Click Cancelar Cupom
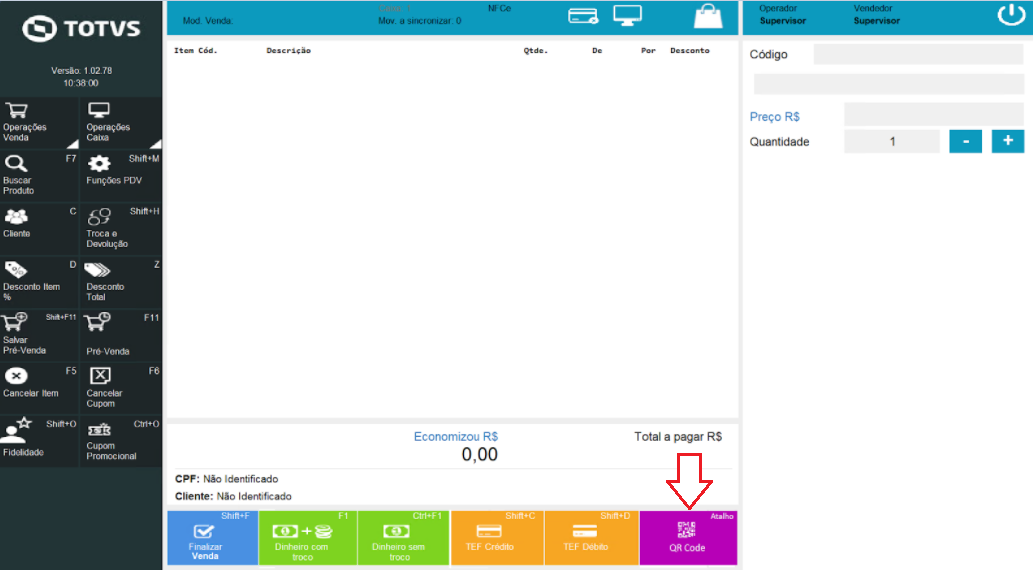Screen dimensions: 1033x570 click(121, 388)
